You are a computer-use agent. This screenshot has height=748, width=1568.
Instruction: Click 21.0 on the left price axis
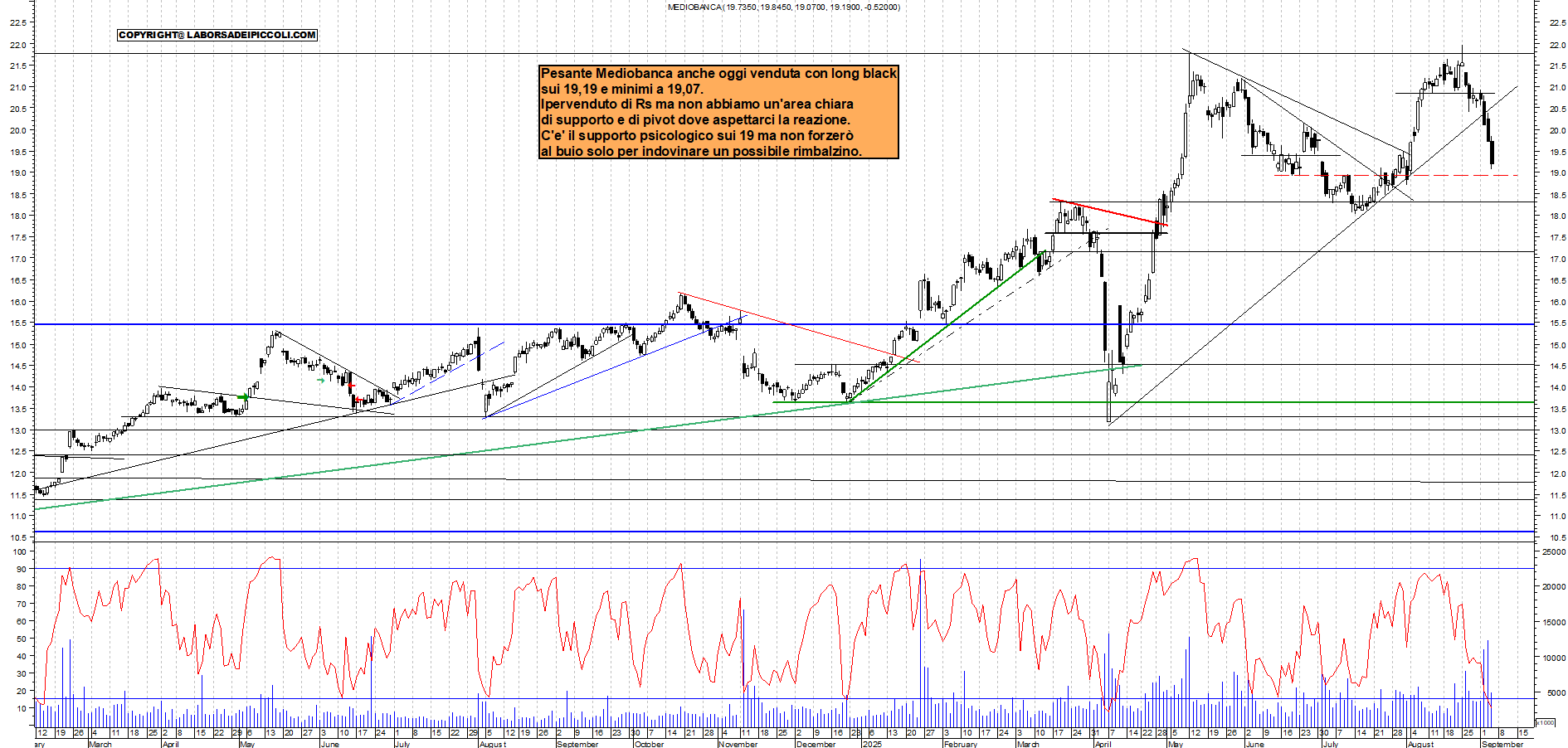(17, 87)
